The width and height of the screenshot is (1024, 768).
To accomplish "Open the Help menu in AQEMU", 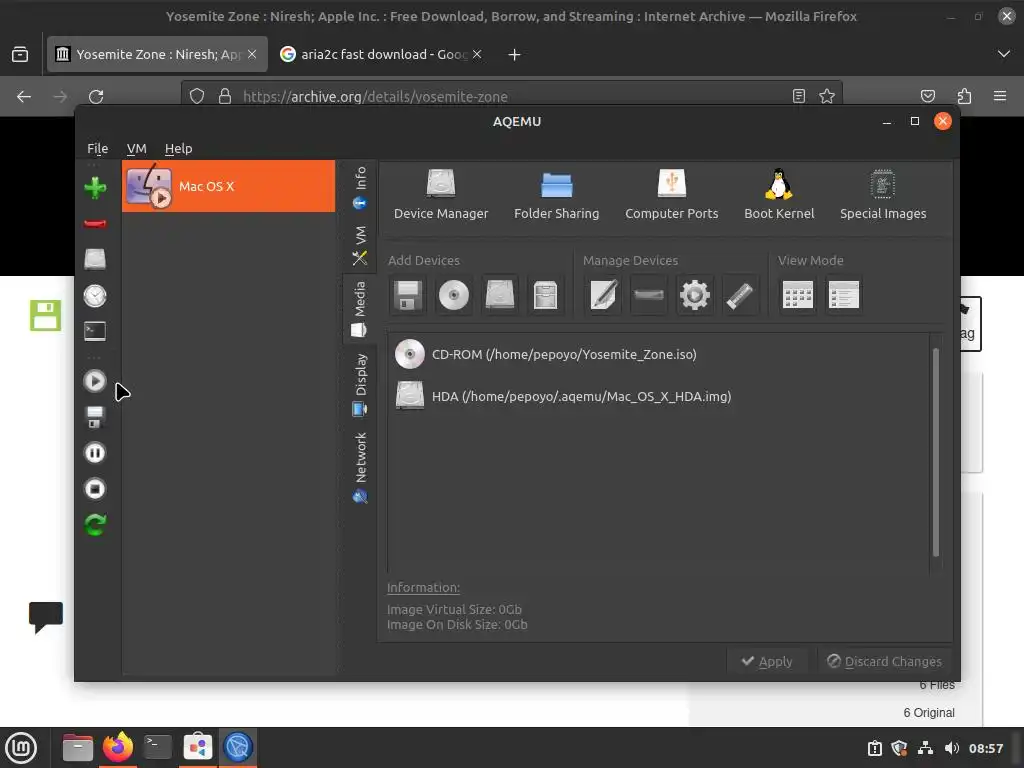I will 178,148.
